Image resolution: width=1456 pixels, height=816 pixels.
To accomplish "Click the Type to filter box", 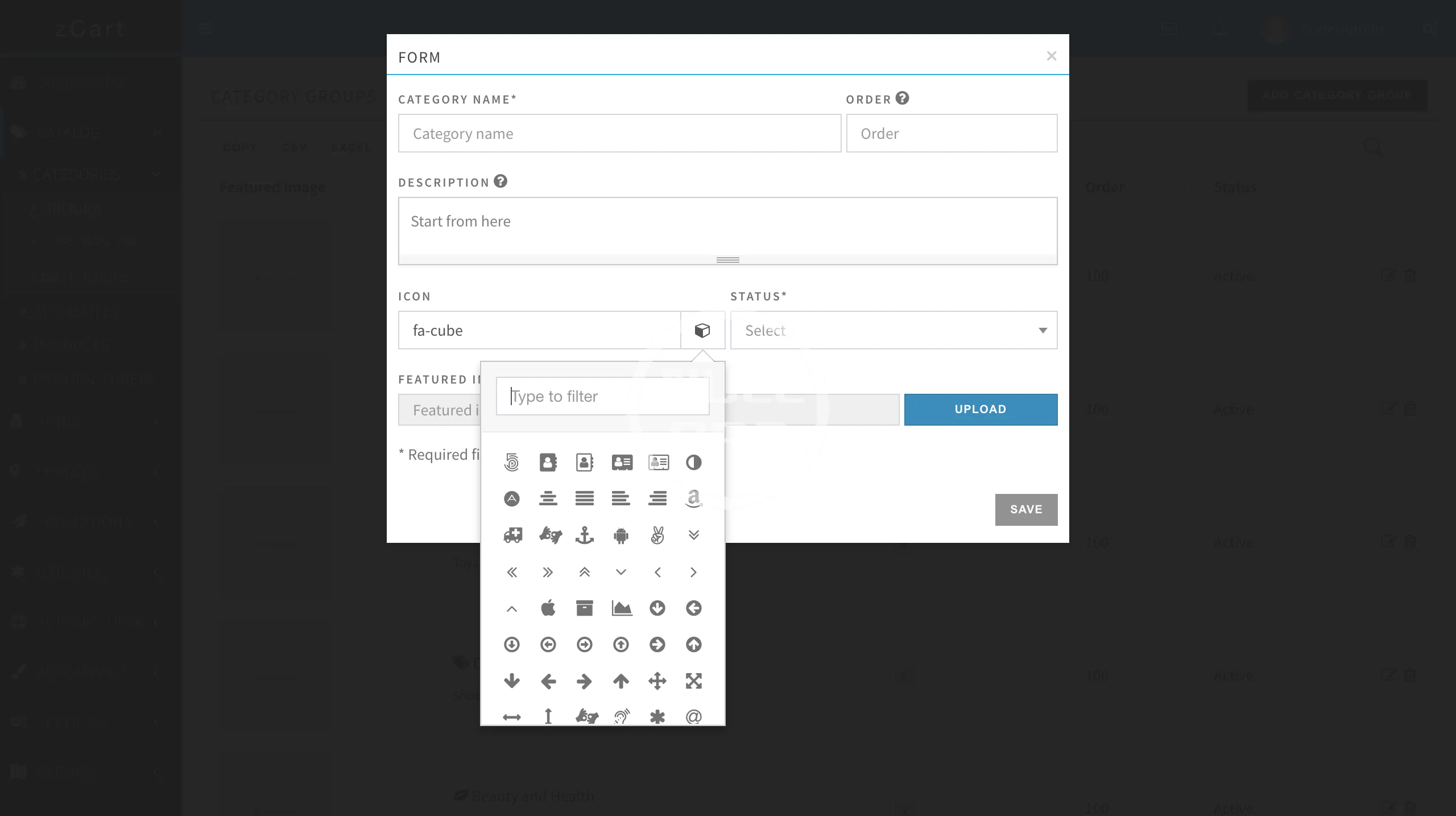I will tap(602, 396).
